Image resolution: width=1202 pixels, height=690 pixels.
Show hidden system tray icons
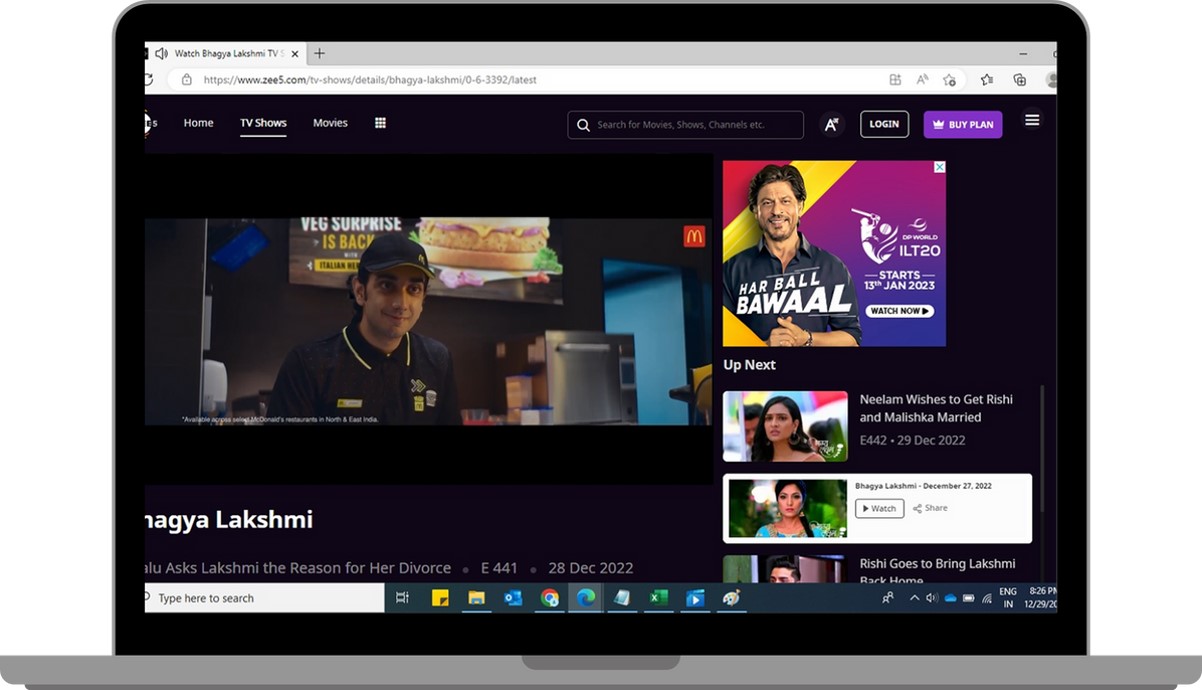[x=914, y=598]
